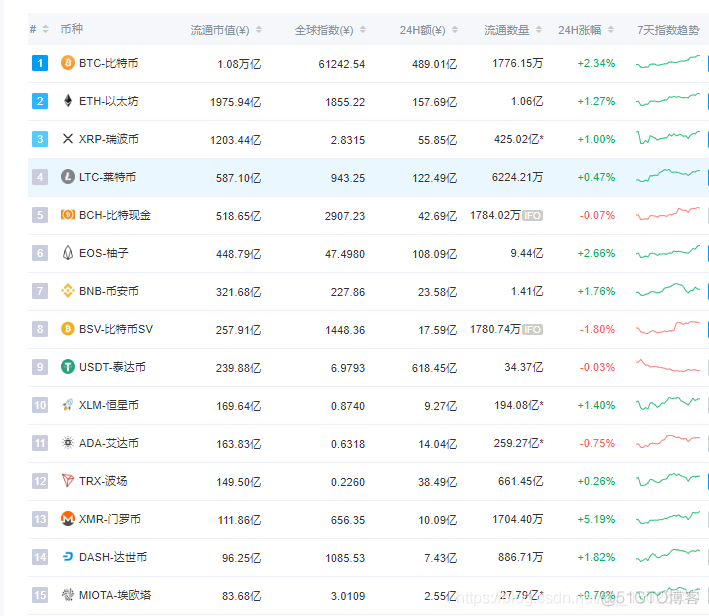Sort table by rank number column

tap(45, 29)
